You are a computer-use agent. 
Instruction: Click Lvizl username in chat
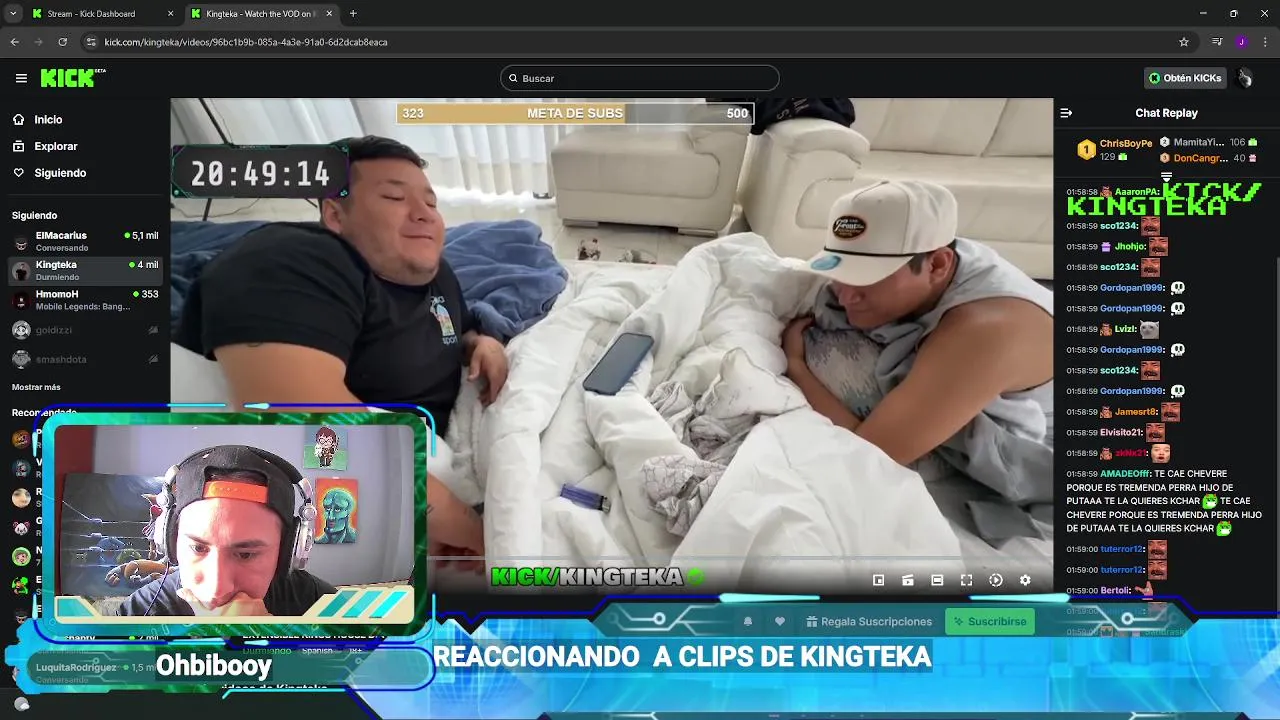[x=1125, y=329]
